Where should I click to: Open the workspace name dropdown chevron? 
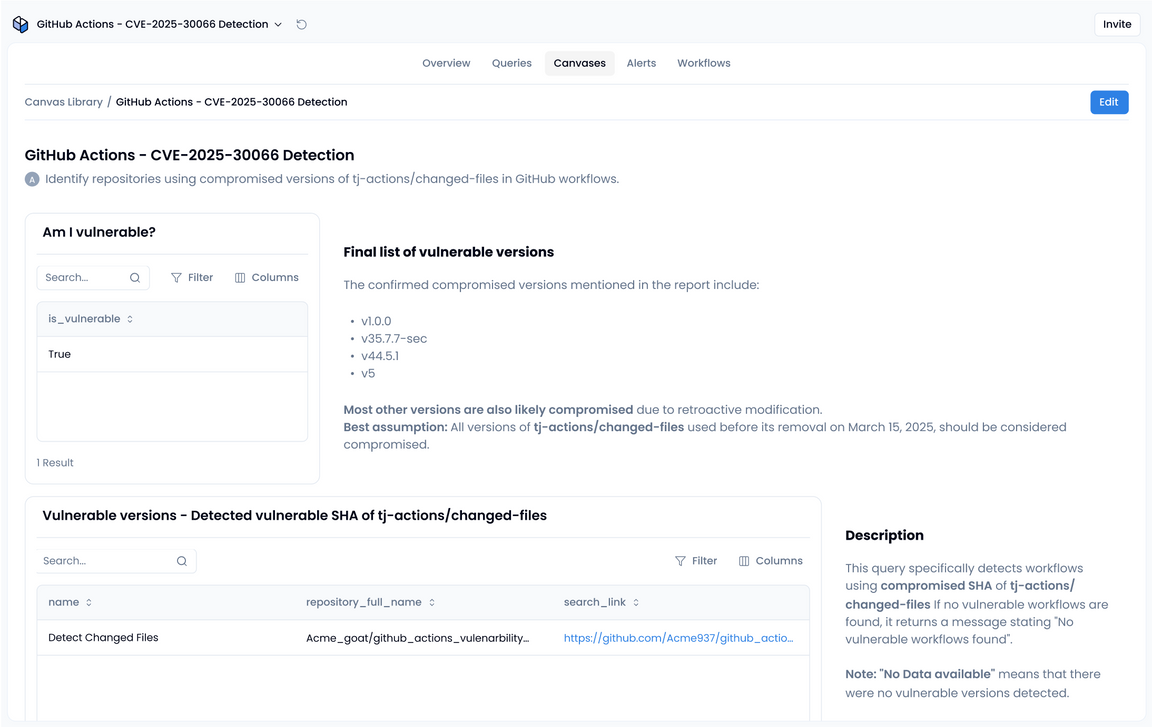coord(278,24)
